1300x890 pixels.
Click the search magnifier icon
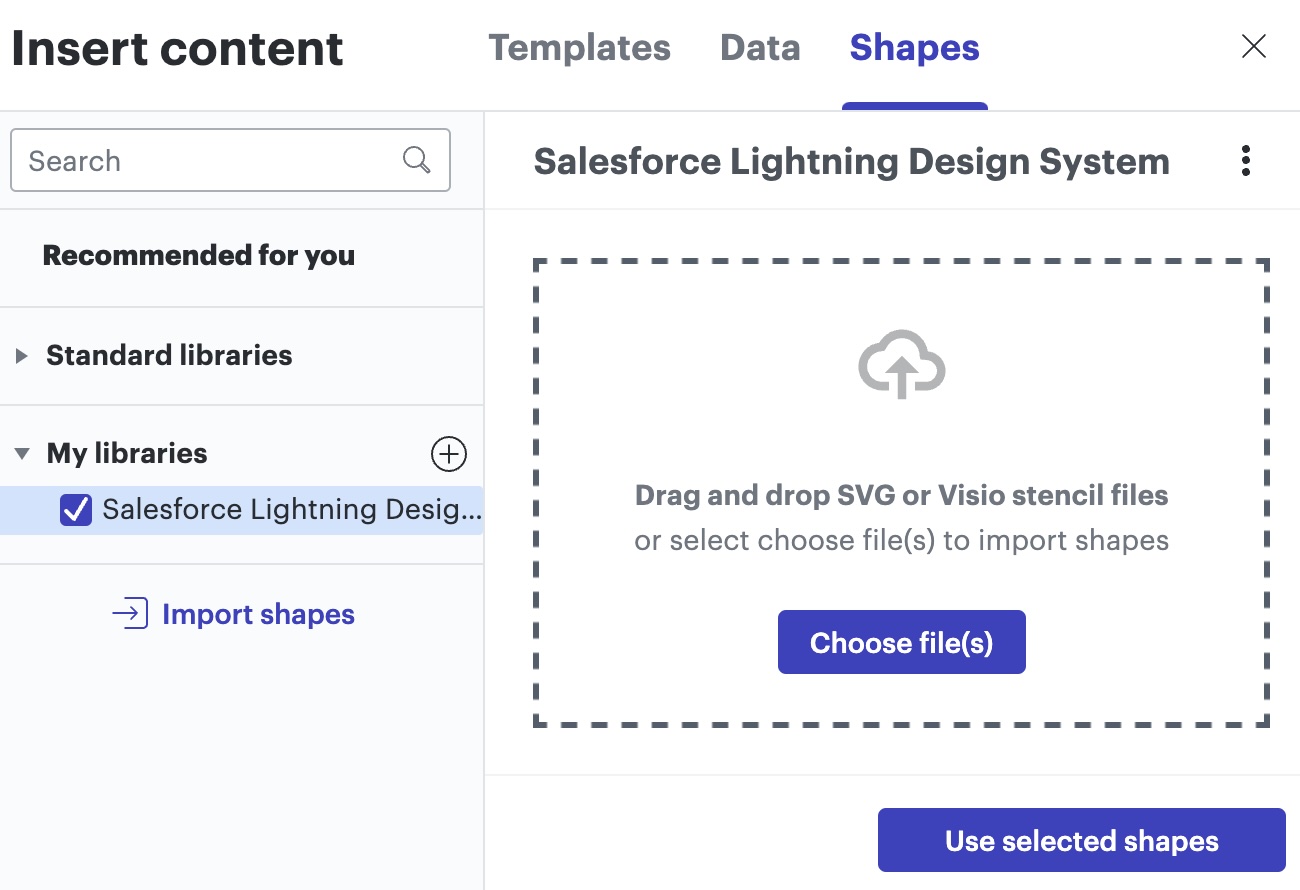pyautogui.click(x=416, y=160)
